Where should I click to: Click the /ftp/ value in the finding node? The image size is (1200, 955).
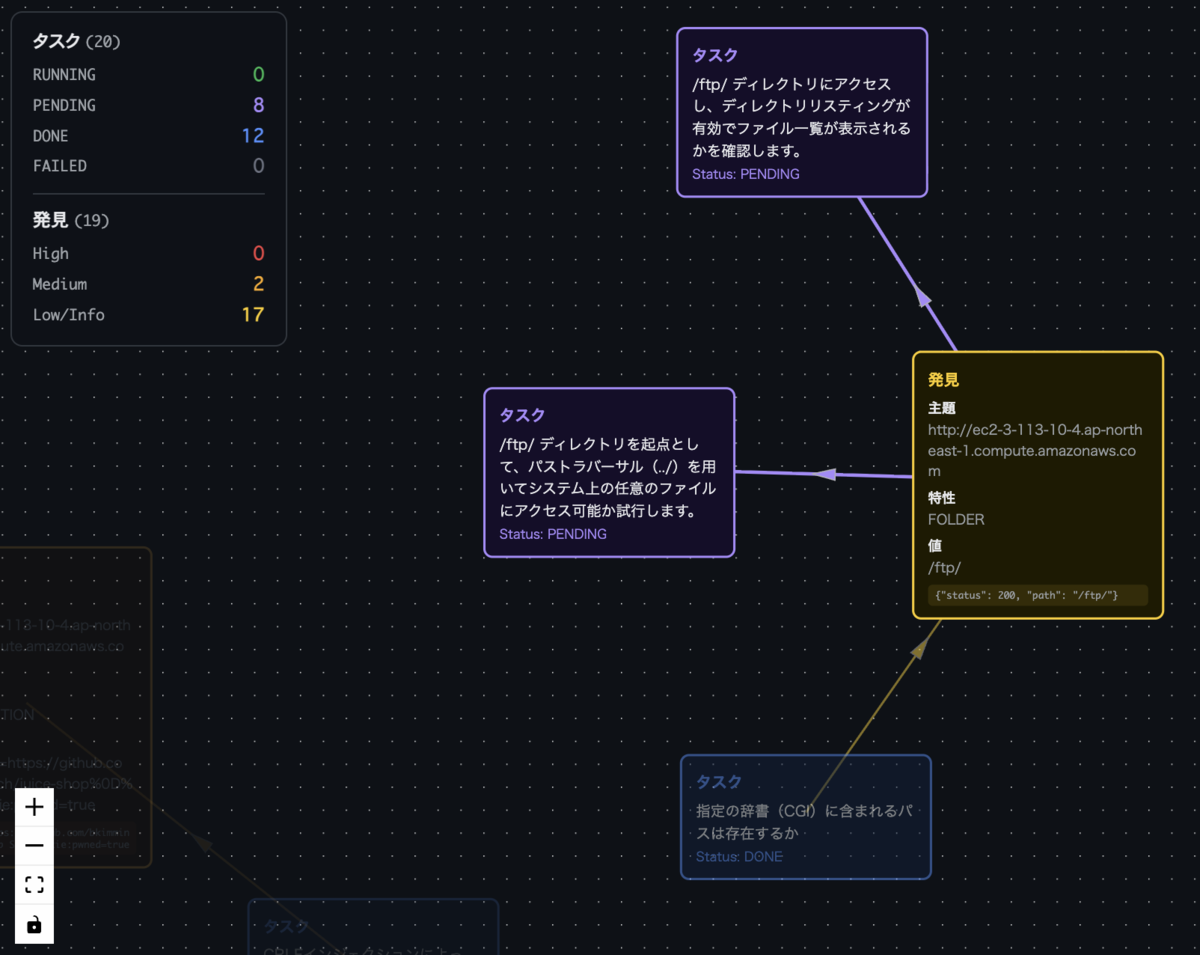coord(945,568)
